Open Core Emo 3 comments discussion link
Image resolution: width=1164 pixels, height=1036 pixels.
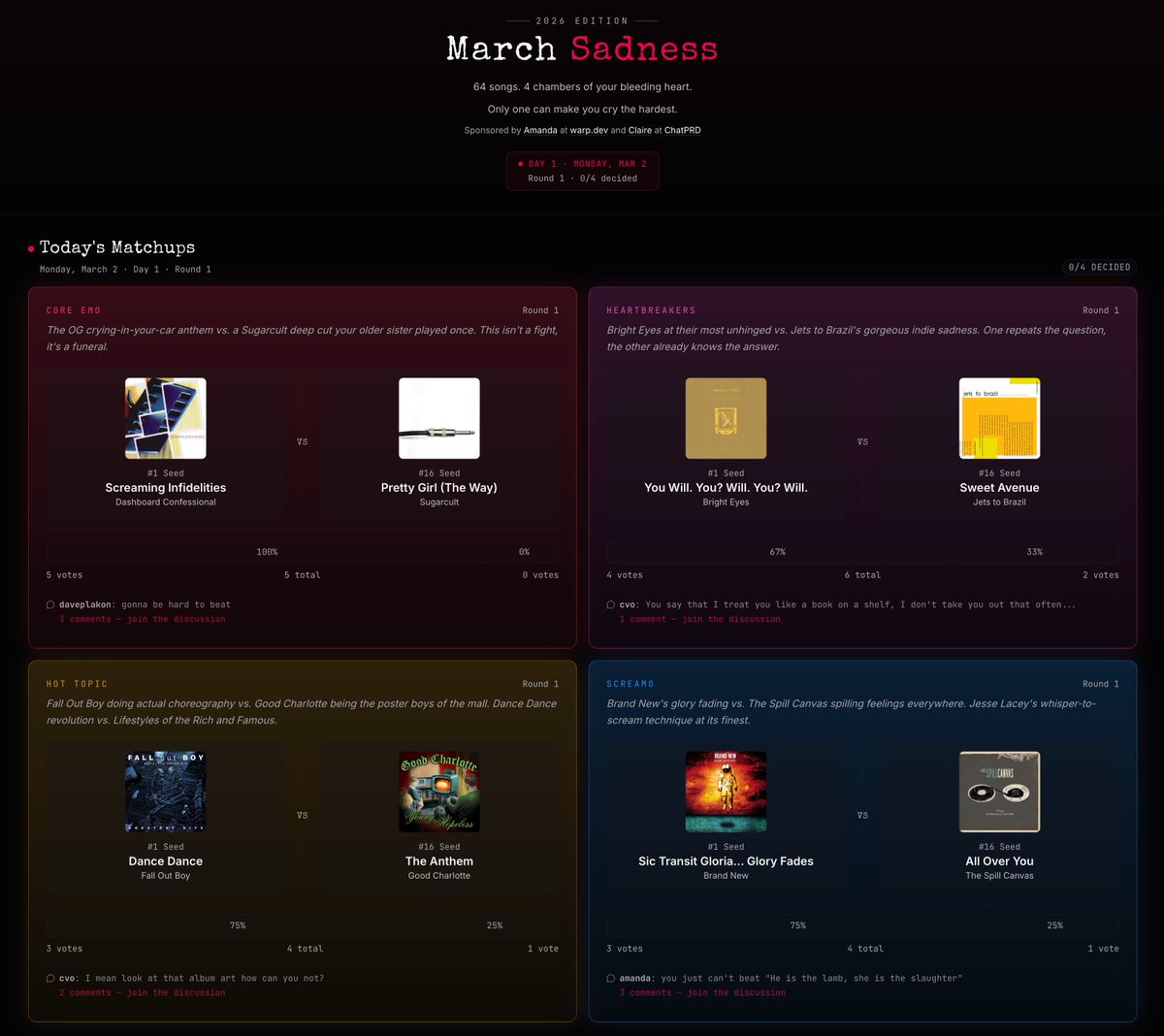point(142,619)
